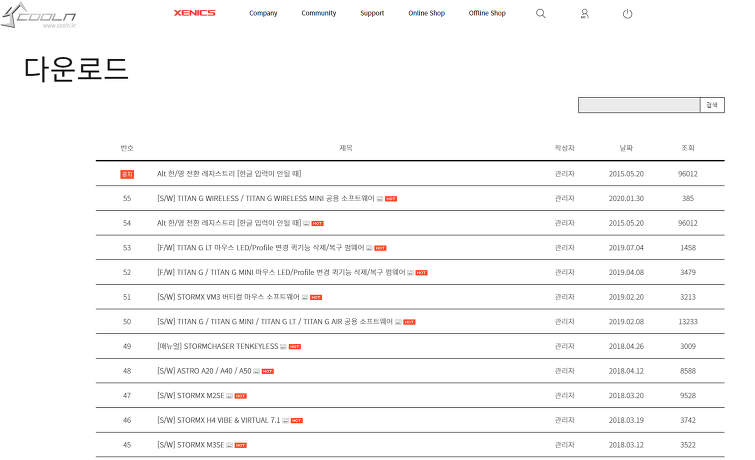Click the view count 8588 cell
Viewport: 755px width, 460px height.
[x=688, y=371]
